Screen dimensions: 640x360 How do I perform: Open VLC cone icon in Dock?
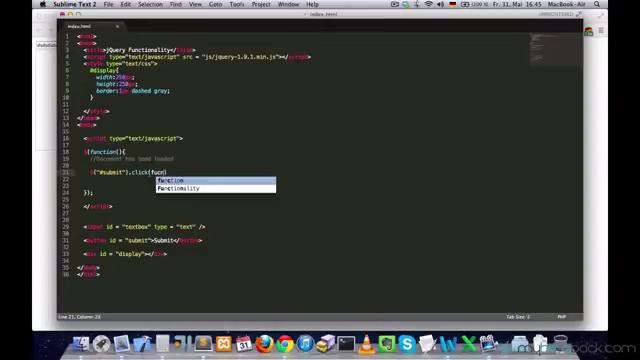click(x=367, y=344)
